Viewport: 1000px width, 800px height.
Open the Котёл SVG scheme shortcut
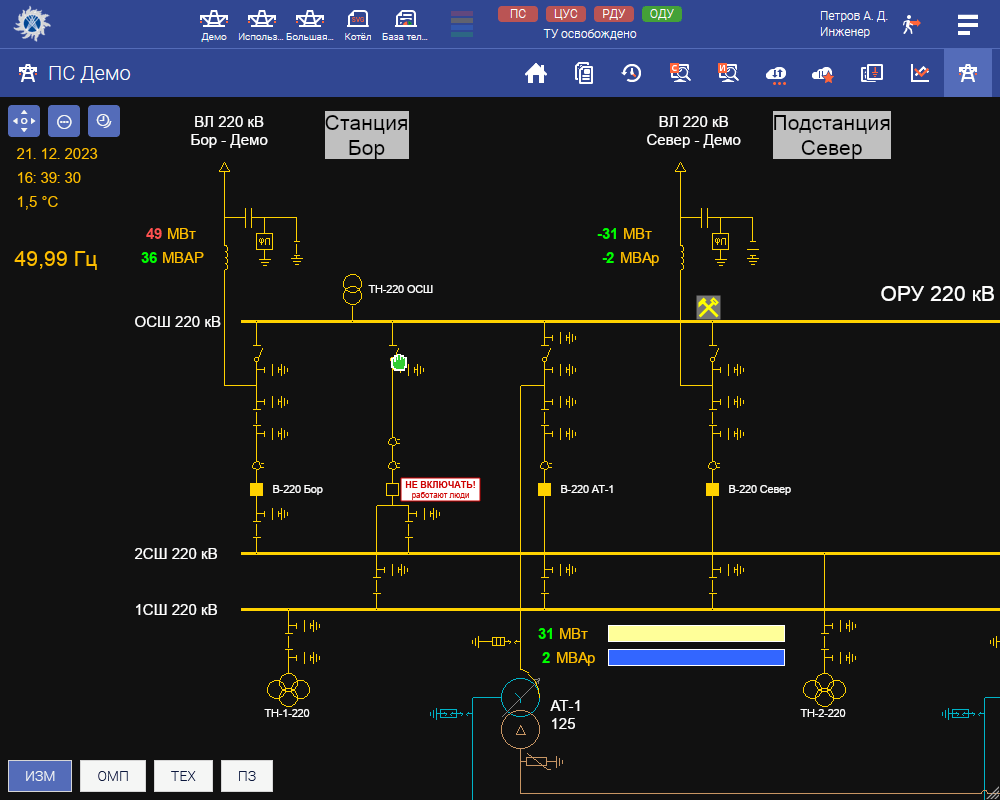tap(358, 24)
